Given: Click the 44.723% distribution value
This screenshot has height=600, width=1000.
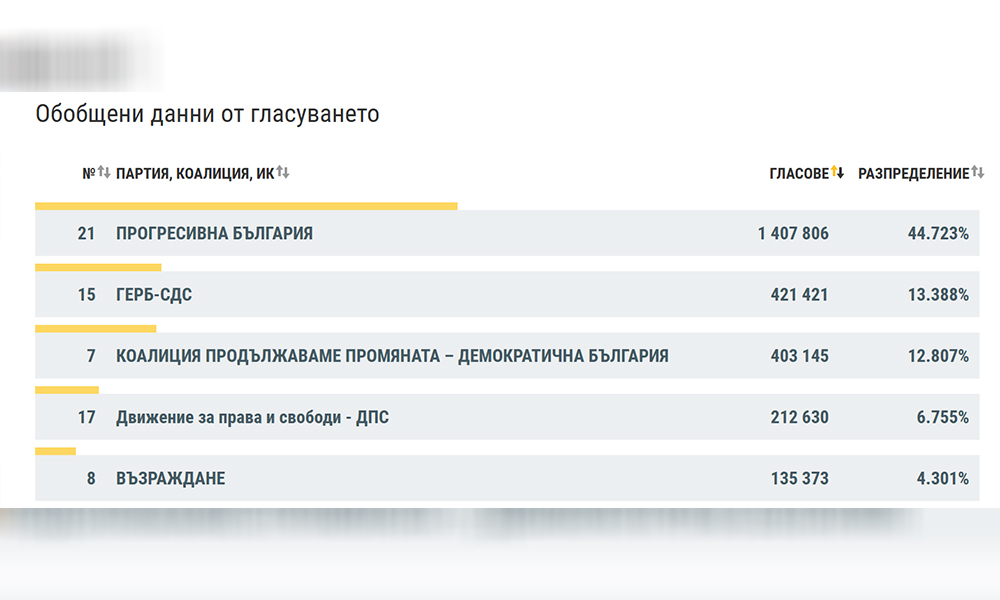Looking at the screenshot, I should pyautogui.click(x=938, y=233).
